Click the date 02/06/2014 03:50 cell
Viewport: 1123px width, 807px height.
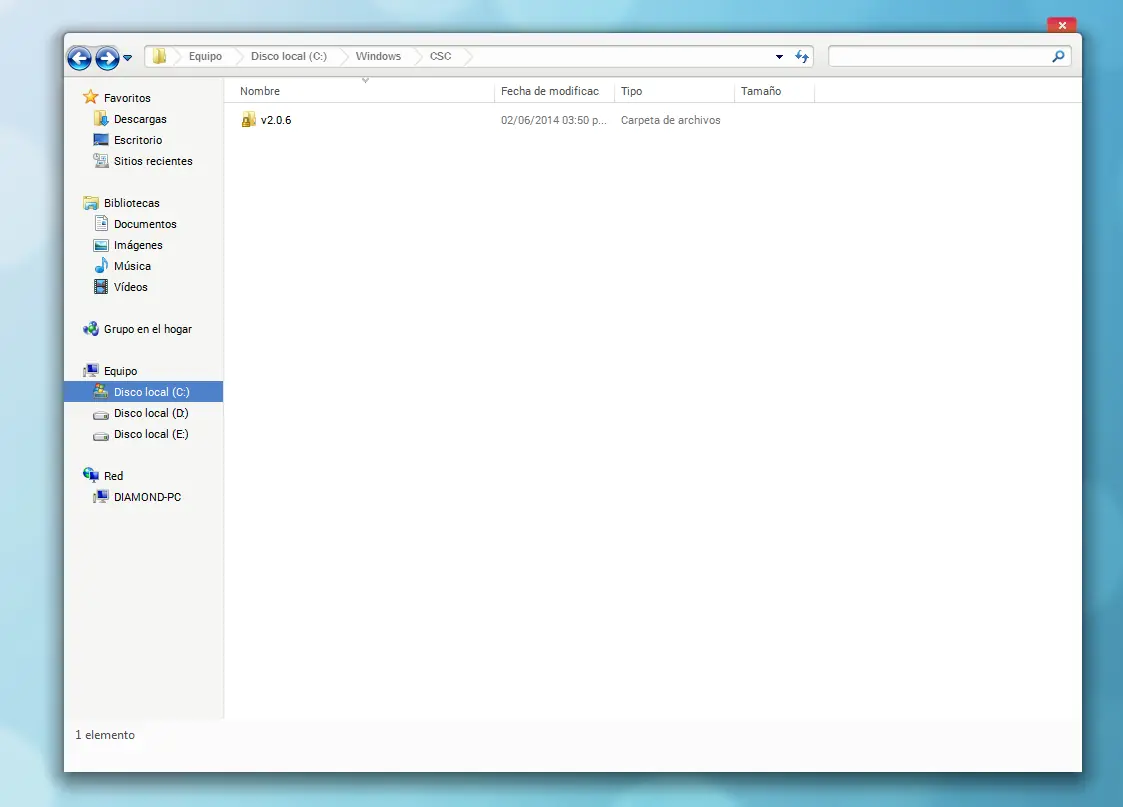[x=554, y=120]
